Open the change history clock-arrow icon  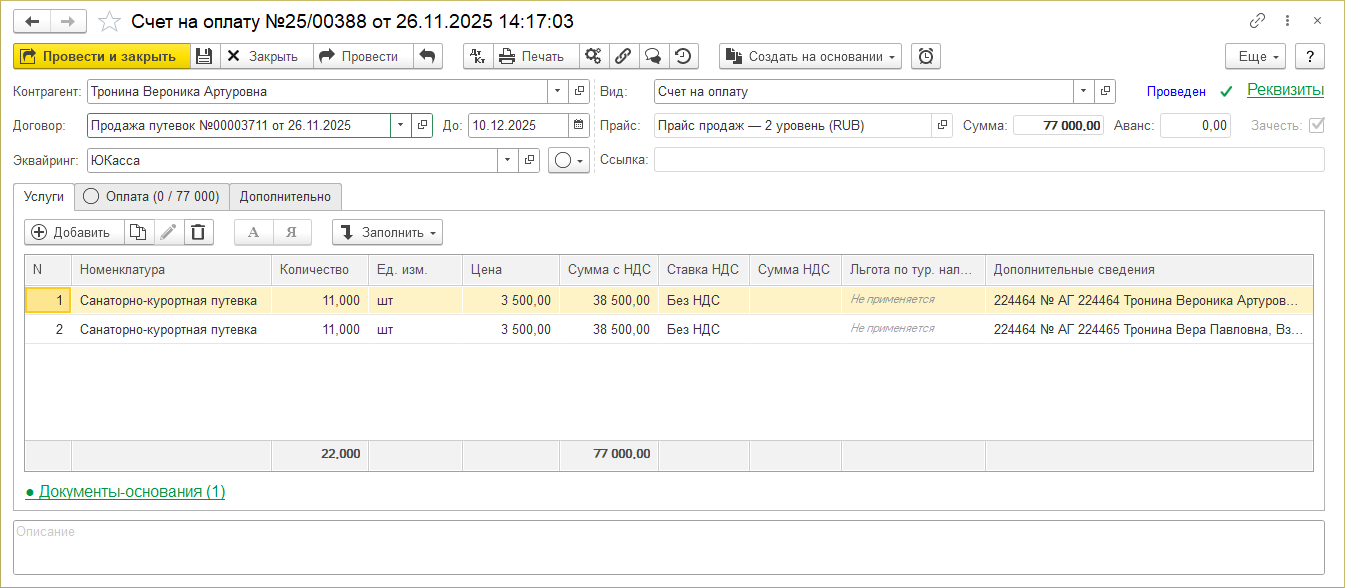(x=683, y=56)
